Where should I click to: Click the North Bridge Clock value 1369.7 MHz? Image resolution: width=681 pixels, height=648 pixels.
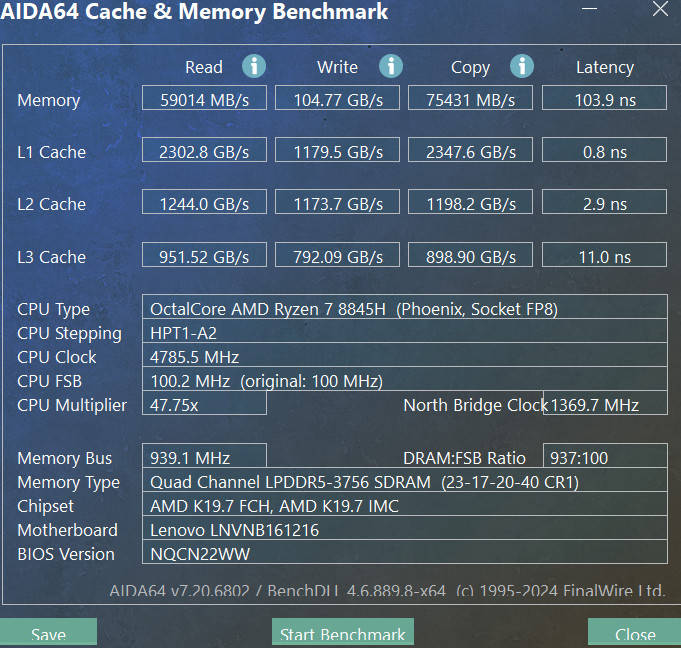[605, 403]
